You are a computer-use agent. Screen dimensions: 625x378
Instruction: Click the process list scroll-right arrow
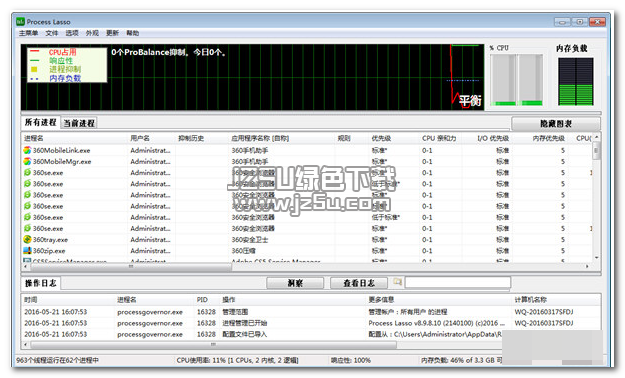click(x=587, y=266)
